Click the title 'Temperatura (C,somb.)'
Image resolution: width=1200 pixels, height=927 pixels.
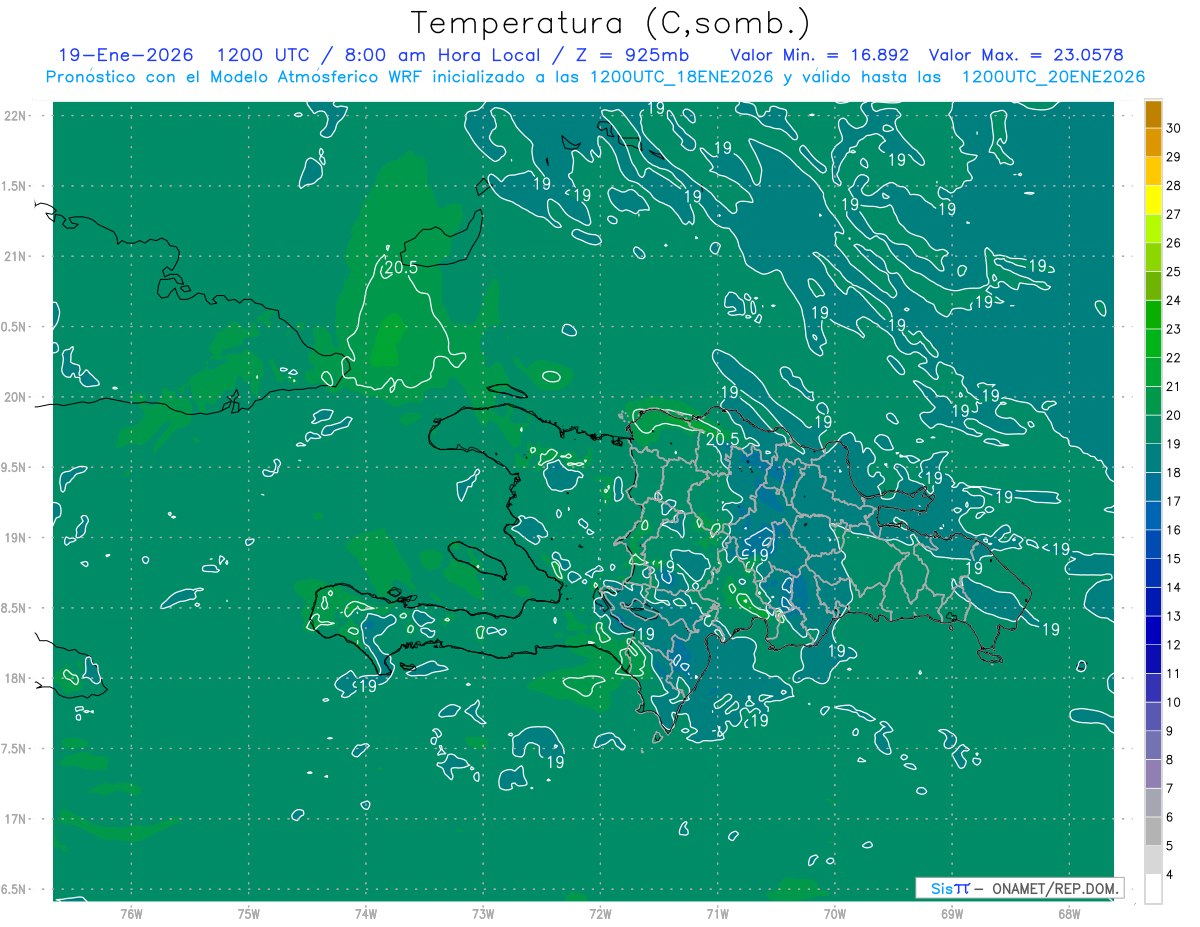(610, 22)
